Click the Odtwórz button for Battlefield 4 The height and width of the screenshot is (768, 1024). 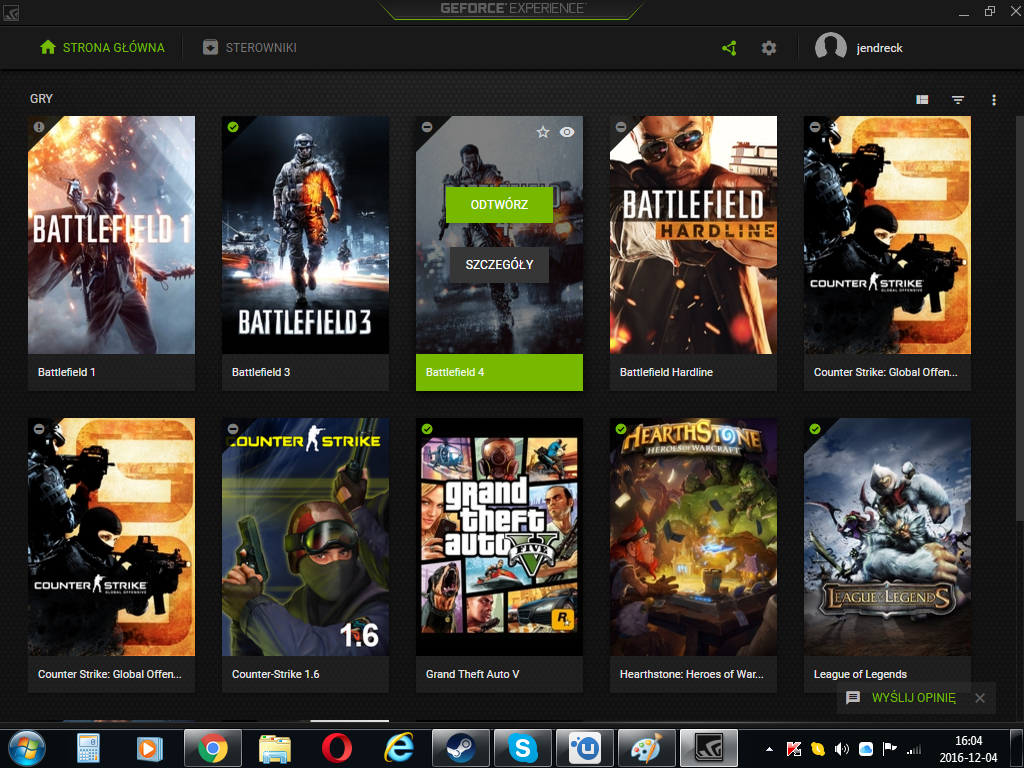[x=499, y=204]
